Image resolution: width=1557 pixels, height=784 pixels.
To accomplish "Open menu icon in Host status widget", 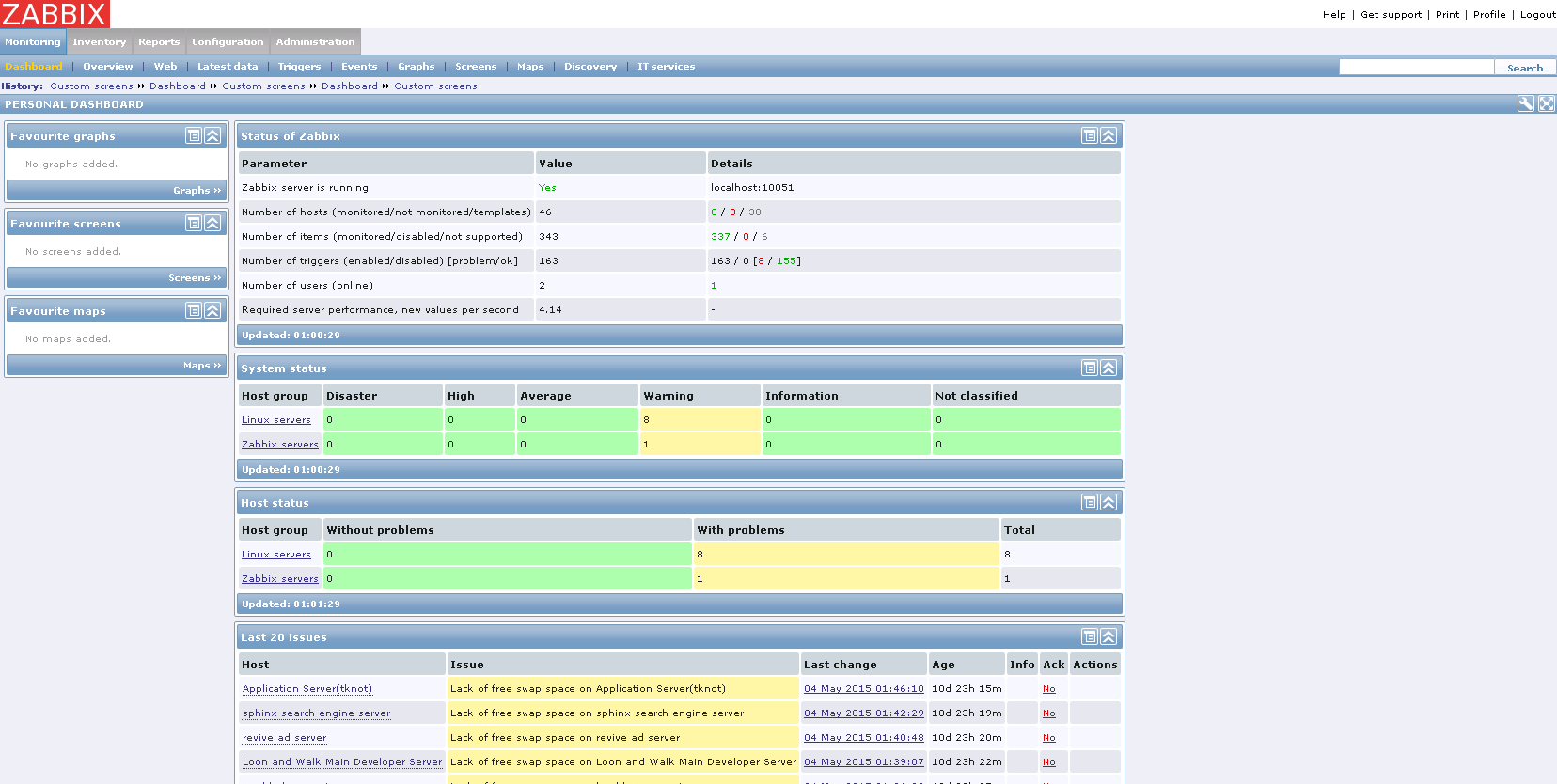I will coord(1090,503).
